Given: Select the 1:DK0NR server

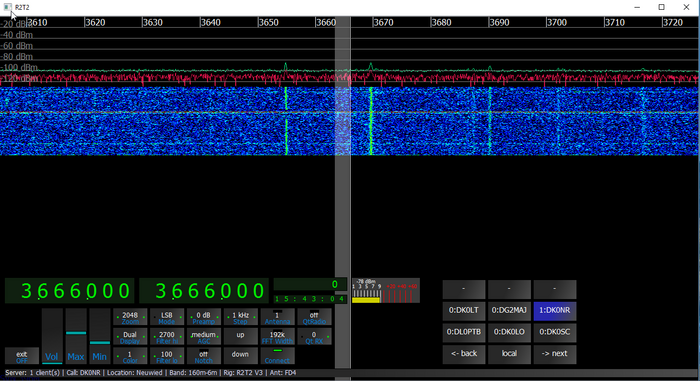Looking at the screenshot, I should 554,310.
